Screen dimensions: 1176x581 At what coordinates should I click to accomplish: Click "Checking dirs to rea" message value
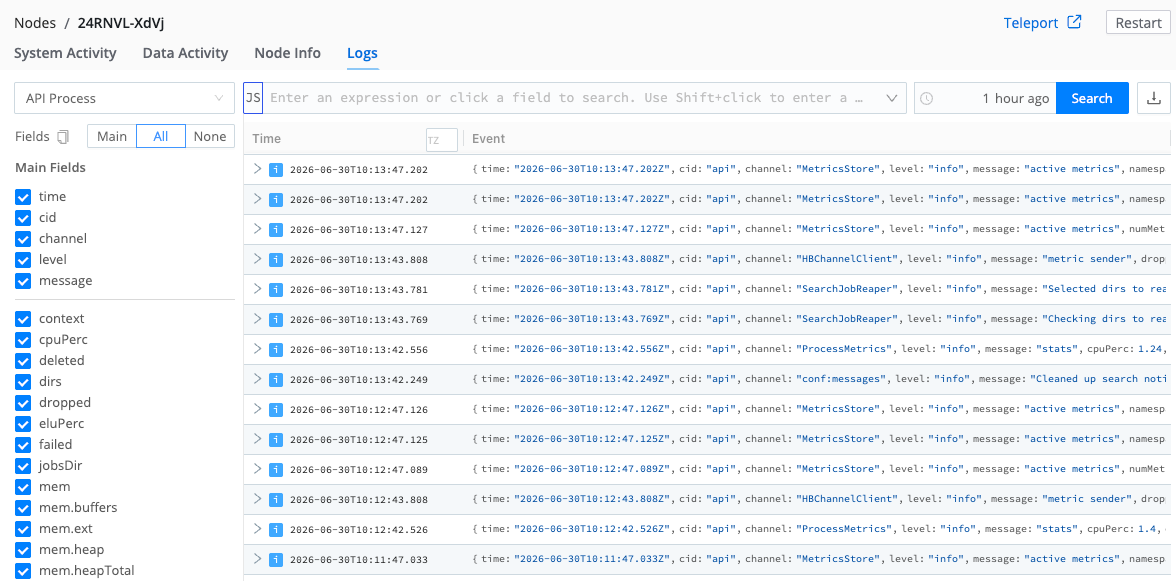1105,319
